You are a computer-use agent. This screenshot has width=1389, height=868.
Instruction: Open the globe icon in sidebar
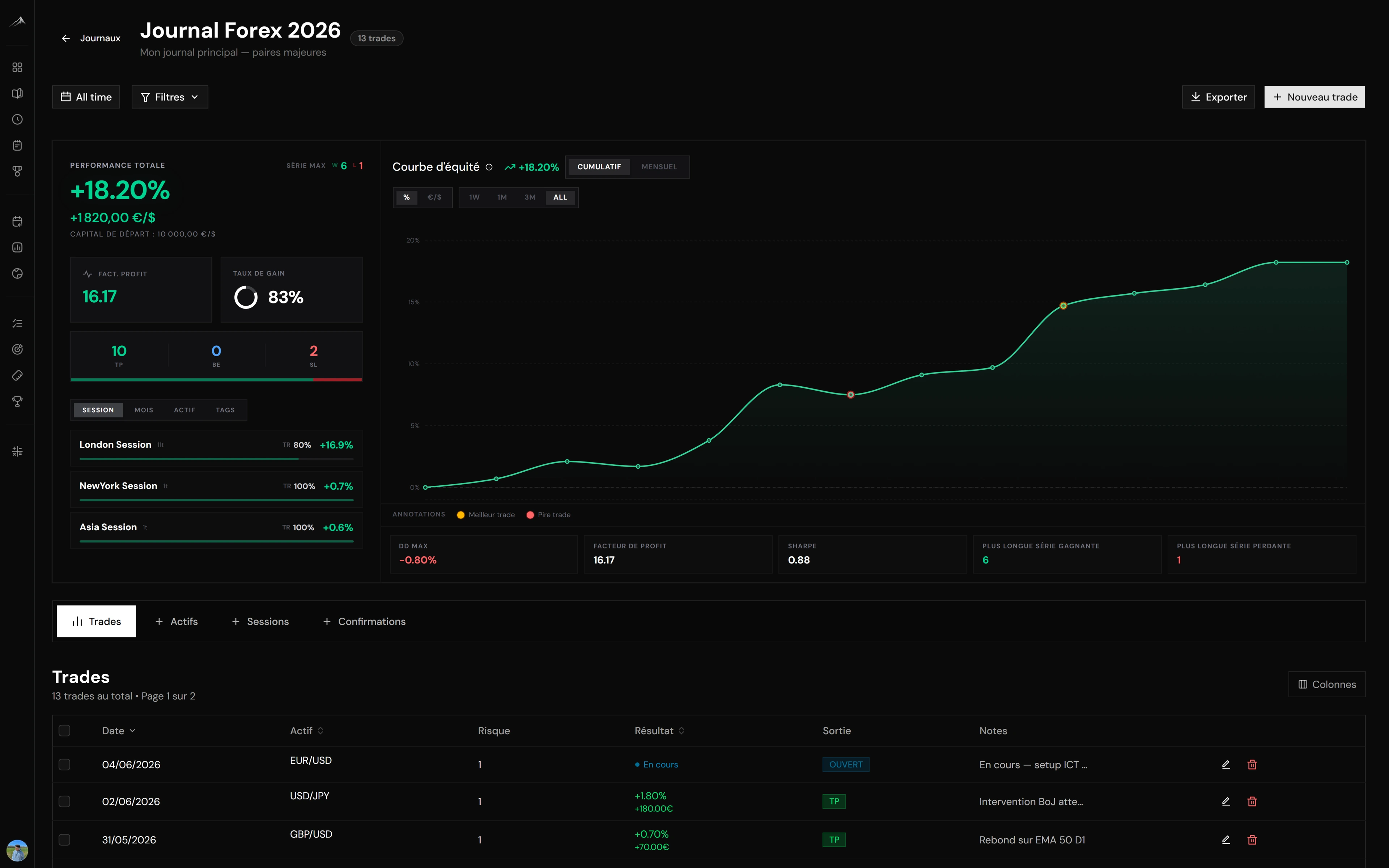click(17, 274)
